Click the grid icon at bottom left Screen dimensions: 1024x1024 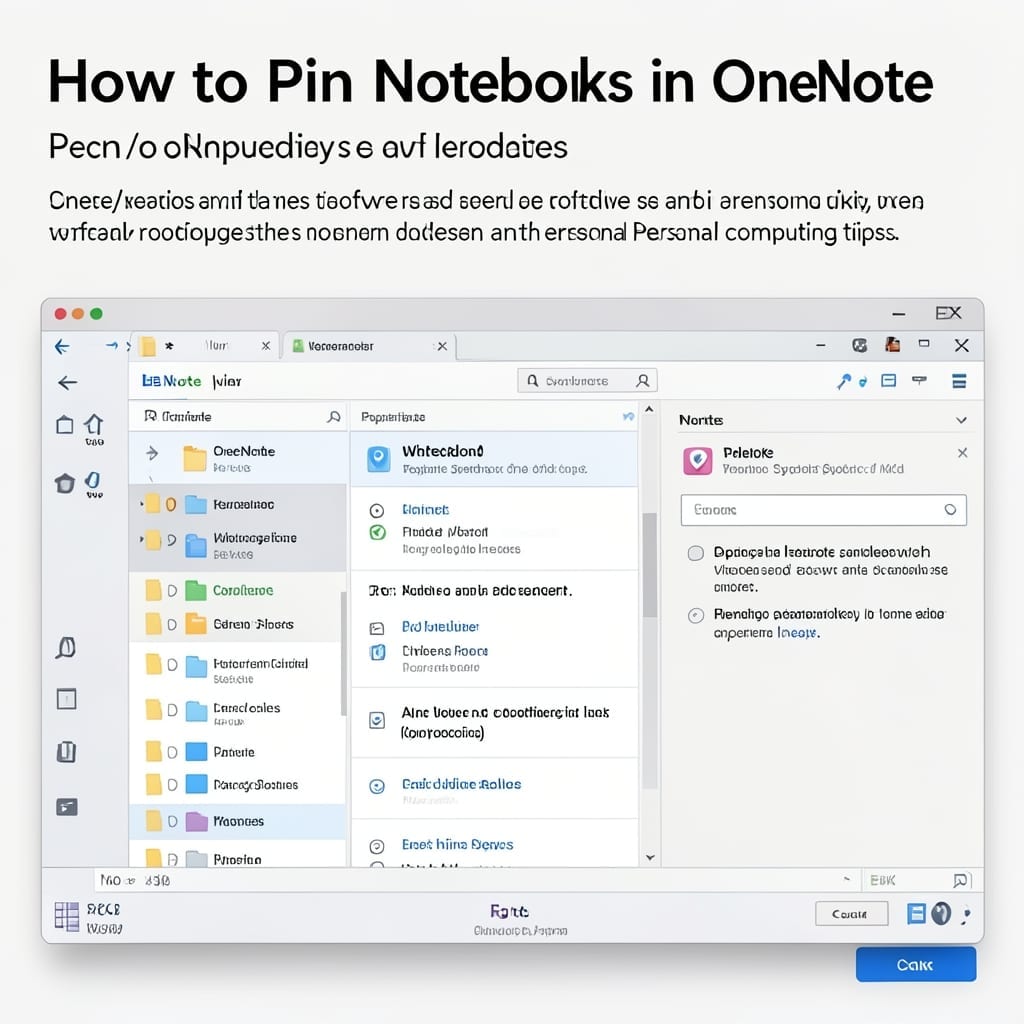click(67, 916)
